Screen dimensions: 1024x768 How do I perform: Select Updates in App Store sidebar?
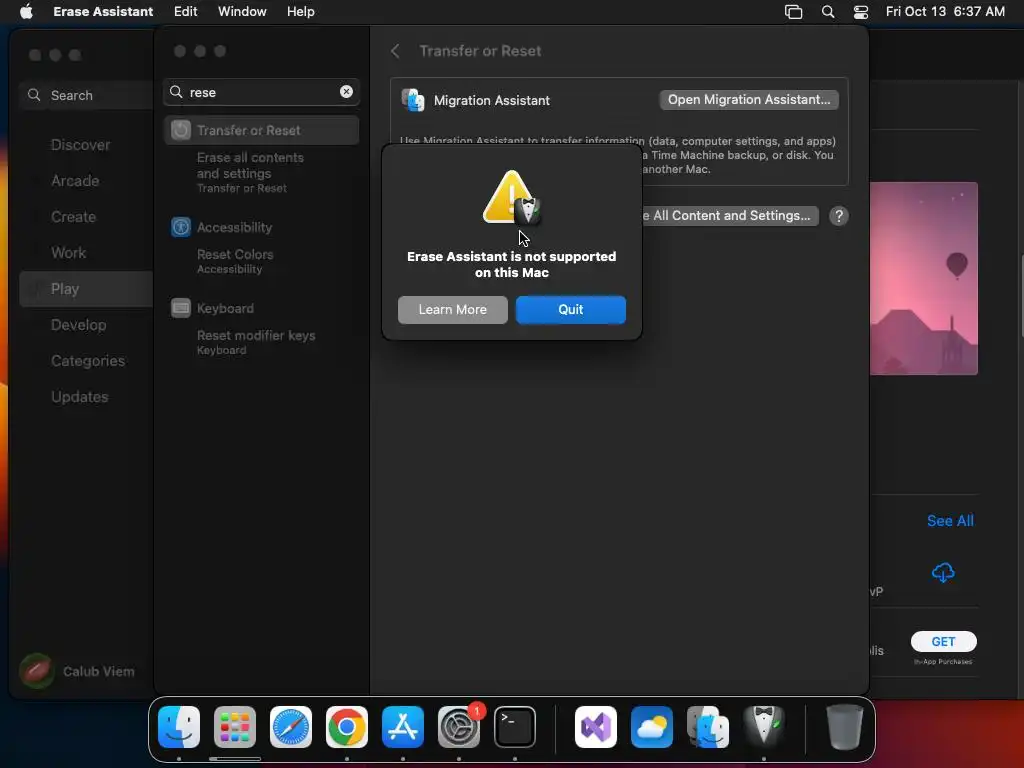pyautogui.click(x=80, y=396)
